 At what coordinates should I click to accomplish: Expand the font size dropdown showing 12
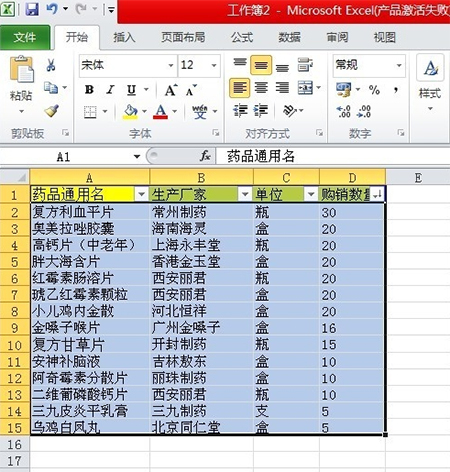(x=214, y=65)
